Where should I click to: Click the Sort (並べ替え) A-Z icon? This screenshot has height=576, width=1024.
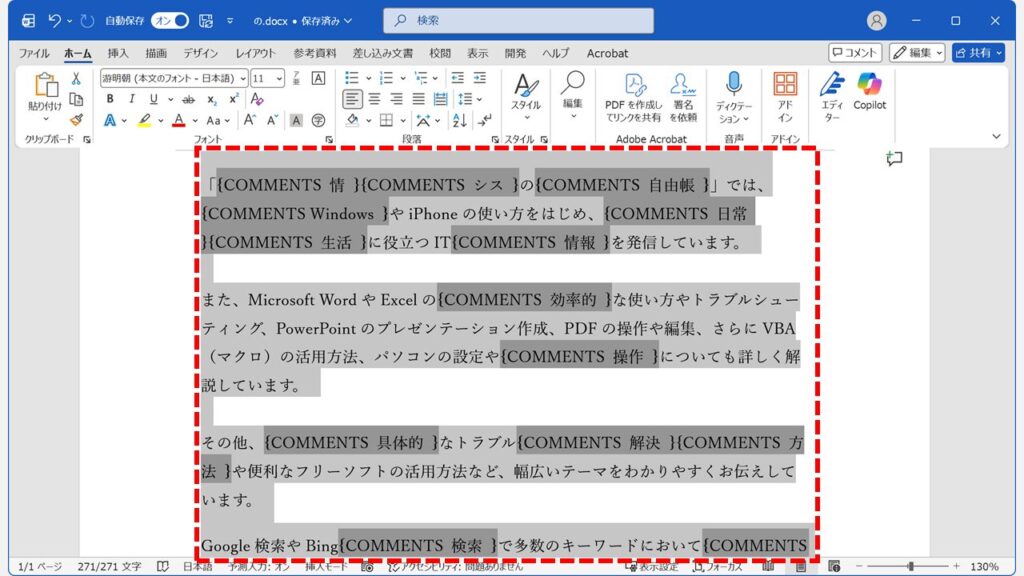click(x=458, y=118)
